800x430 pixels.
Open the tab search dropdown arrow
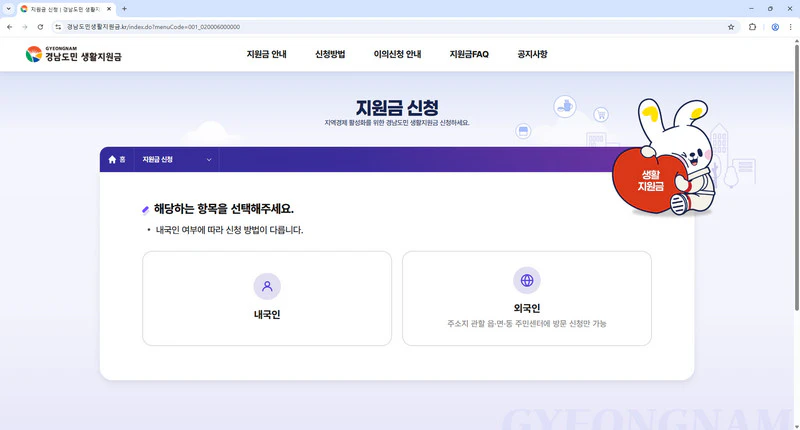point(8,9)
